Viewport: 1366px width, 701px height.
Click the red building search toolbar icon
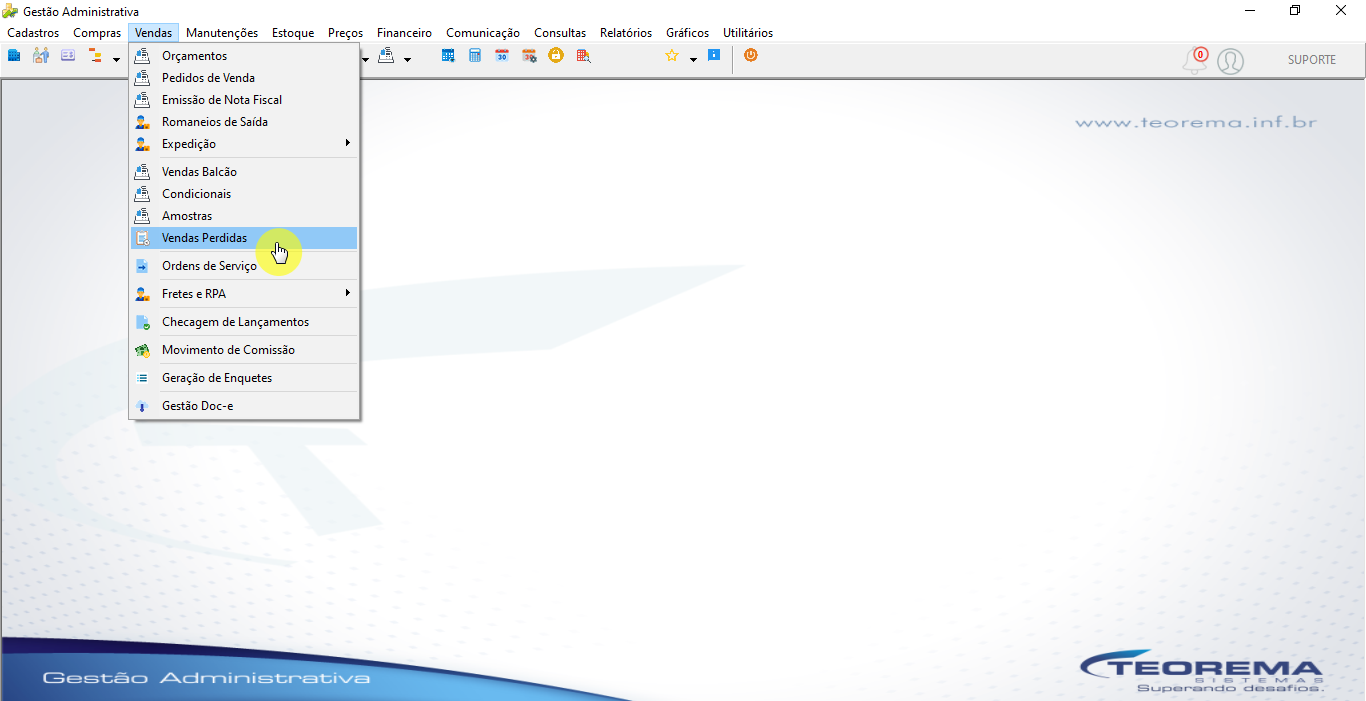tap(583, 56)
